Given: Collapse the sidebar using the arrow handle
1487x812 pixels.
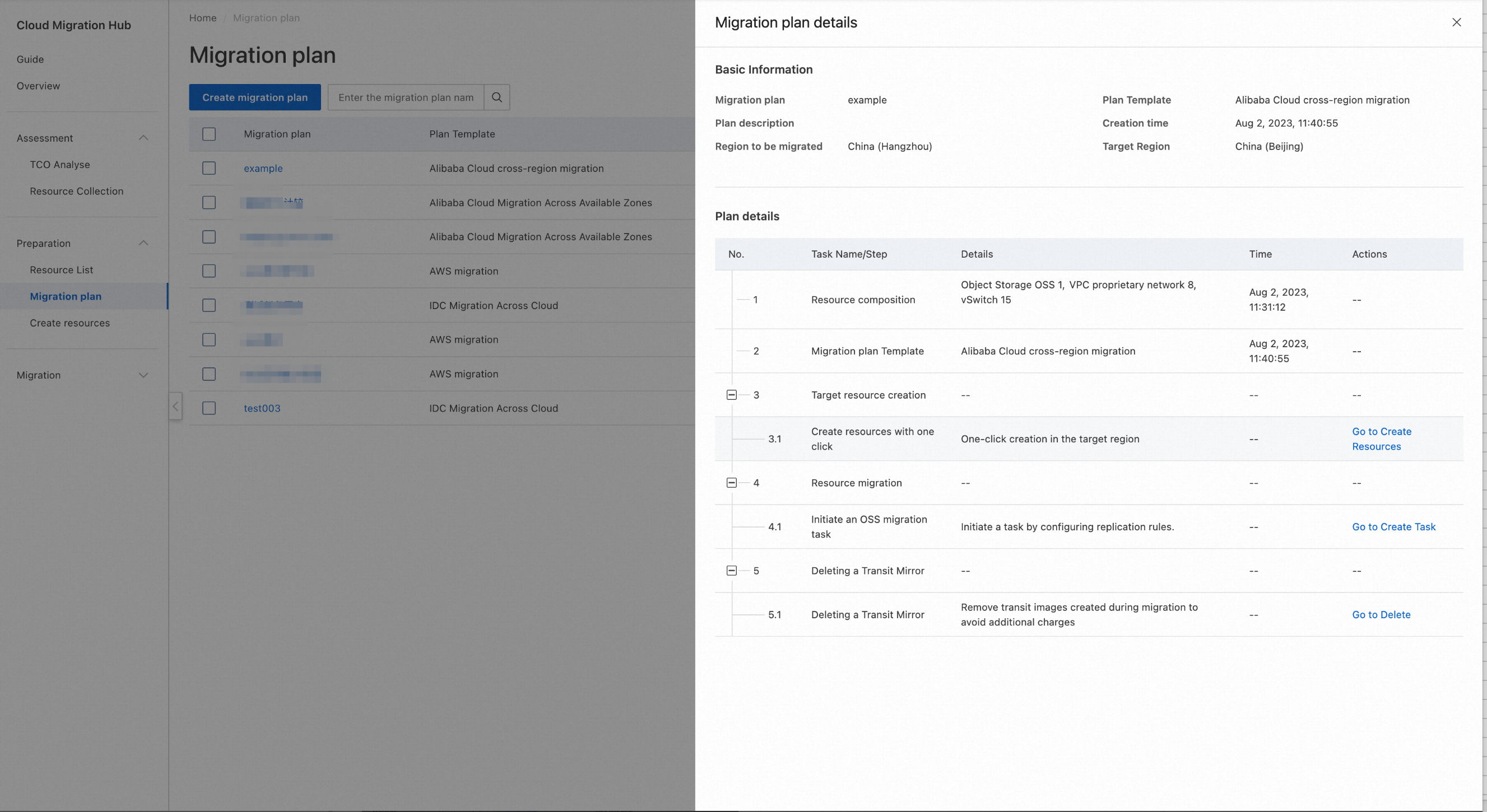Looking at the screenshot, I should (x=175, y=407).
